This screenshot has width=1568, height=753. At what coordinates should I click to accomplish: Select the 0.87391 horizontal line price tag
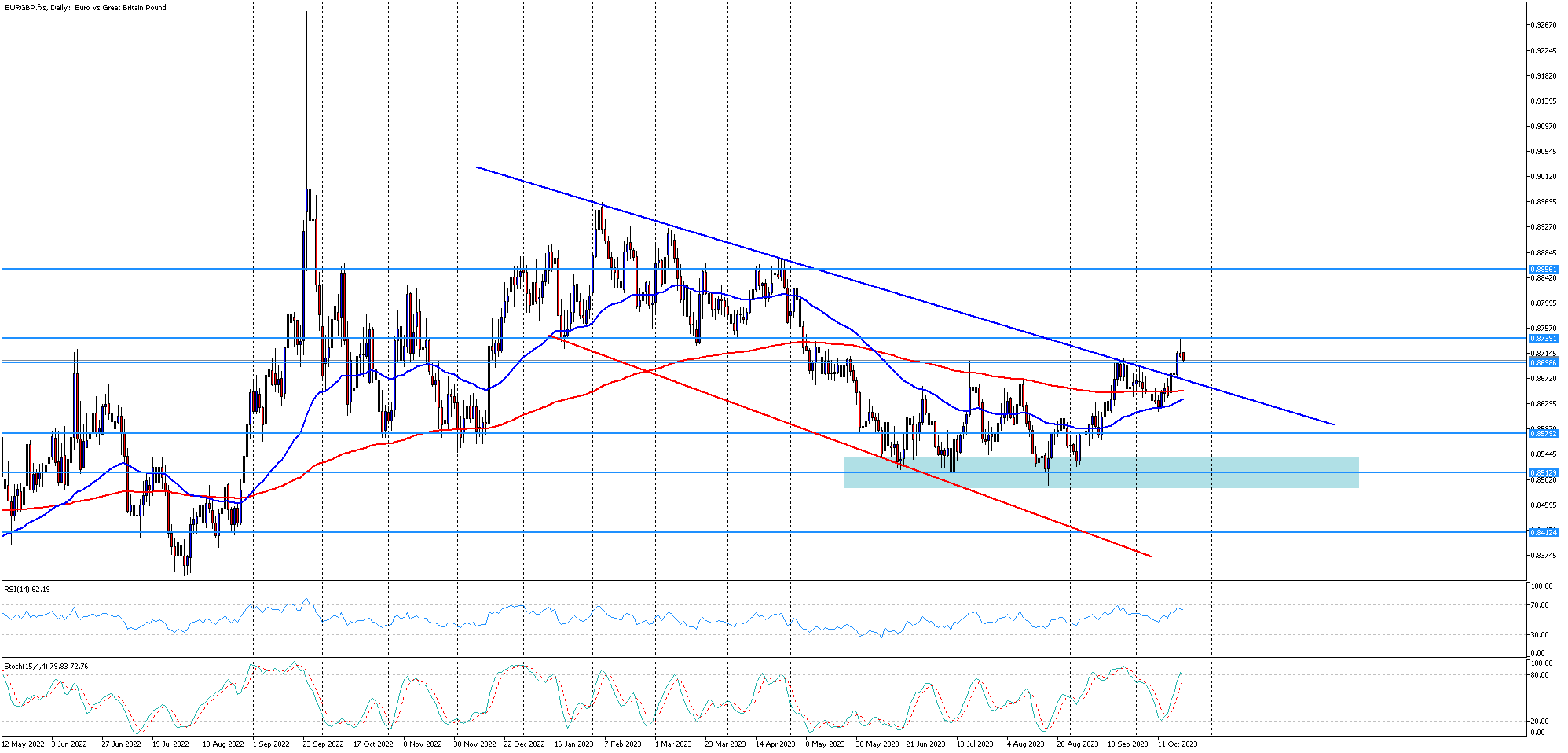coord(1543,339)
